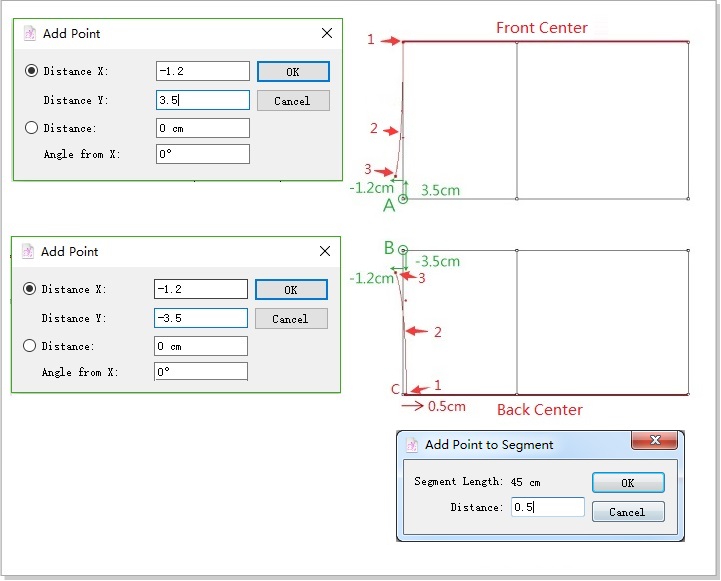
Task: Close the top Add Point dialog
Action: pyautogui.click(x=327, y=33)
